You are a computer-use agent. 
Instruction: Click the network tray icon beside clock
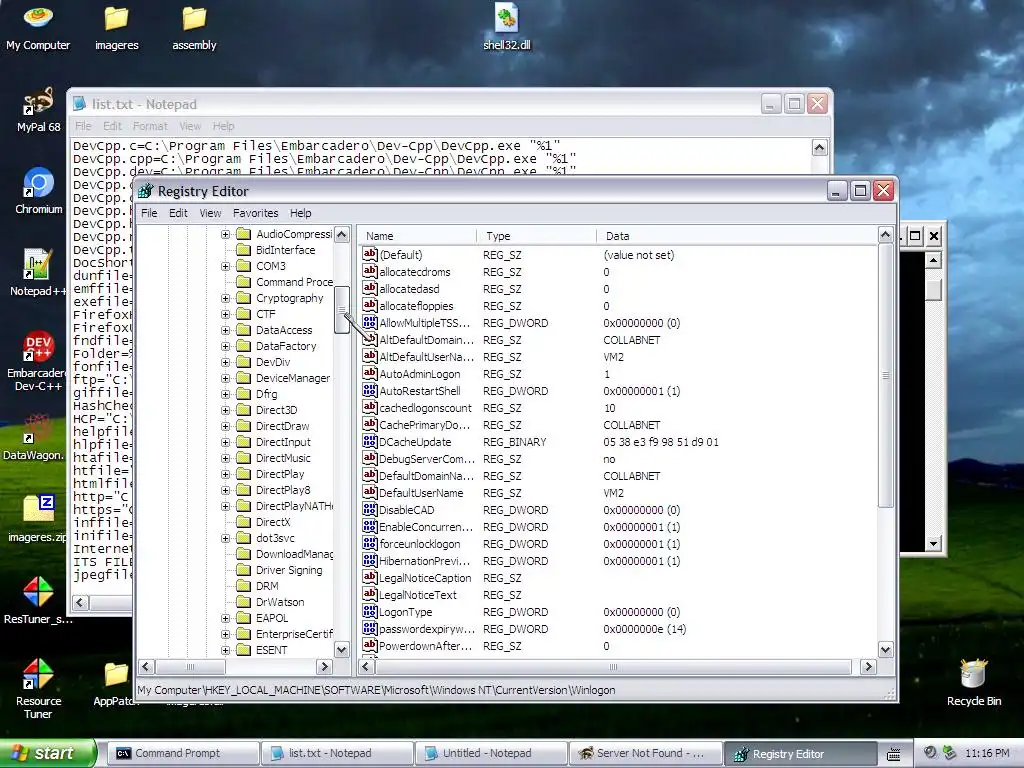pos(950,753)
